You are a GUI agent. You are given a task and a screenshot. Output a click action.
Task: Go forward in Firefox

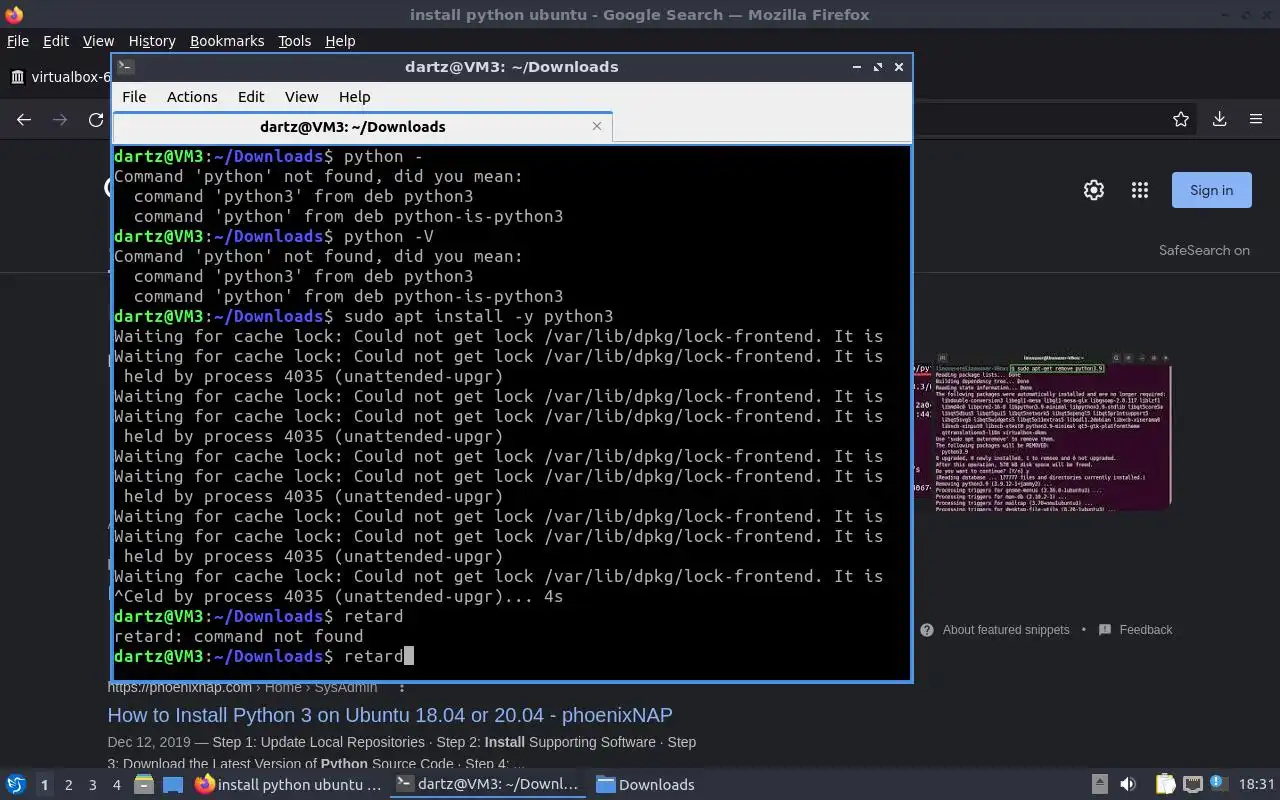pos(60,120)
